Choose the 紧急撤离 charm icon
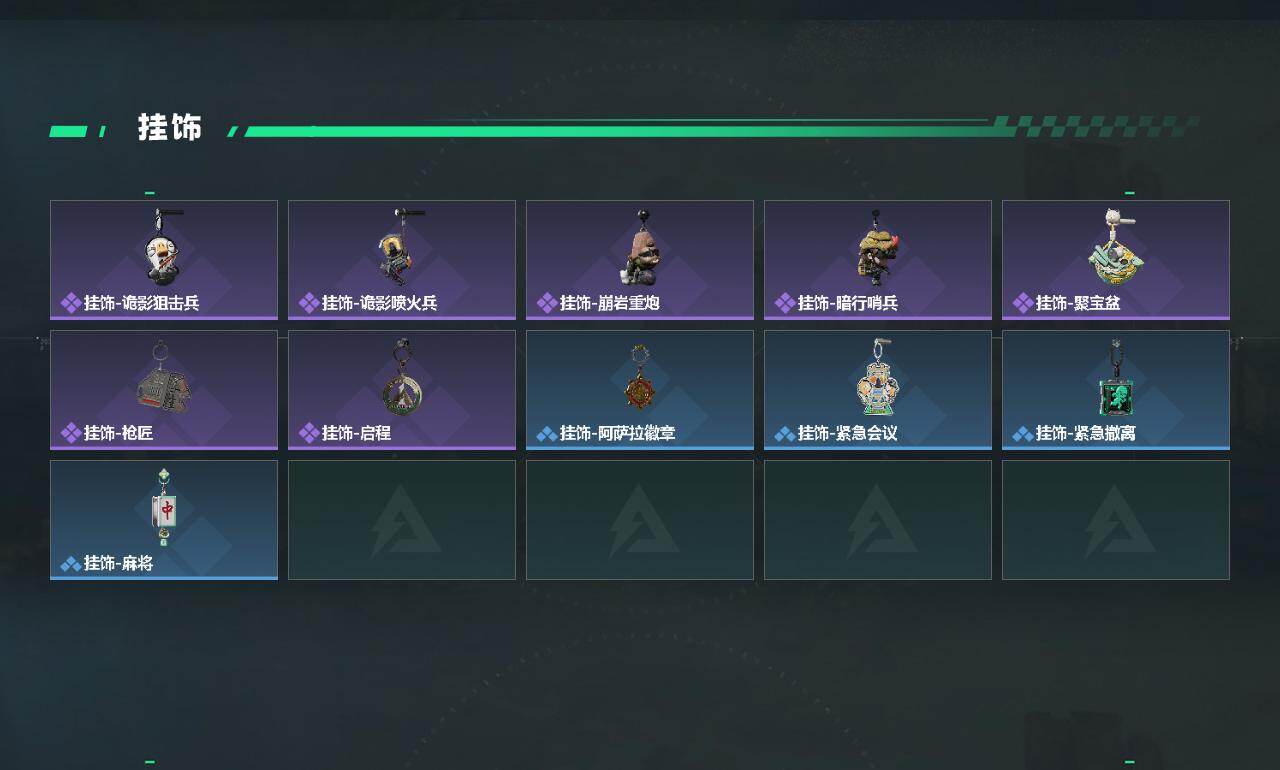 pyautogui.click(x=1115, y=378)
